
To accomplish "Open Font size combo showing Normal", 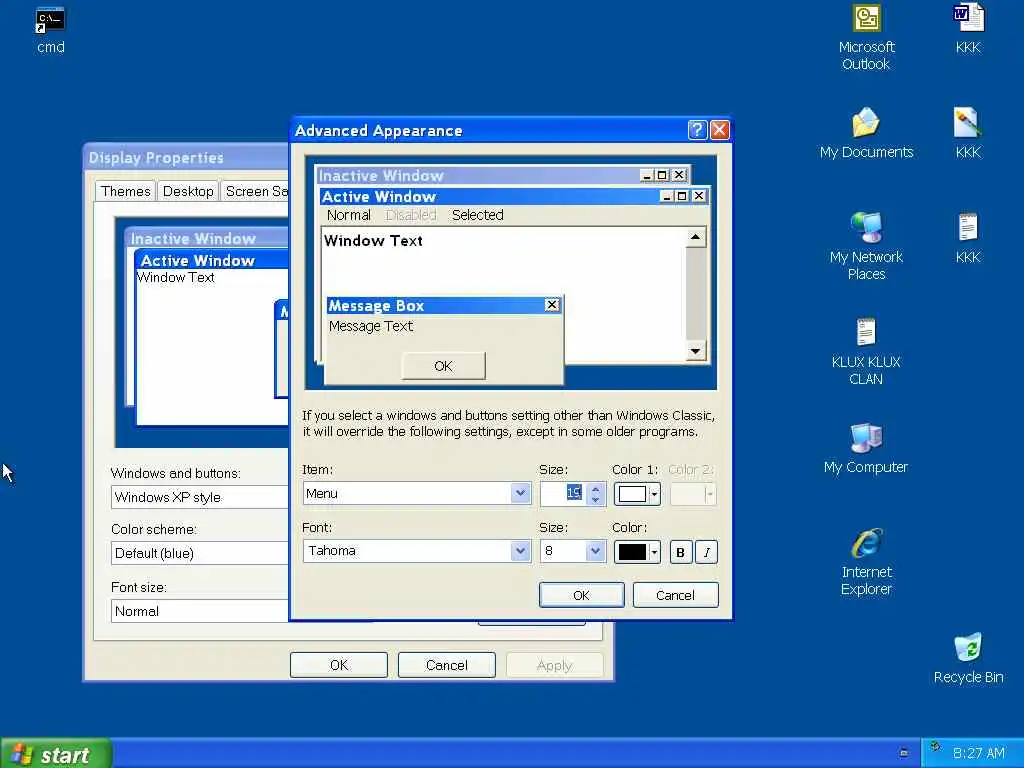I will pyautogui.click(x=199, y=611).
